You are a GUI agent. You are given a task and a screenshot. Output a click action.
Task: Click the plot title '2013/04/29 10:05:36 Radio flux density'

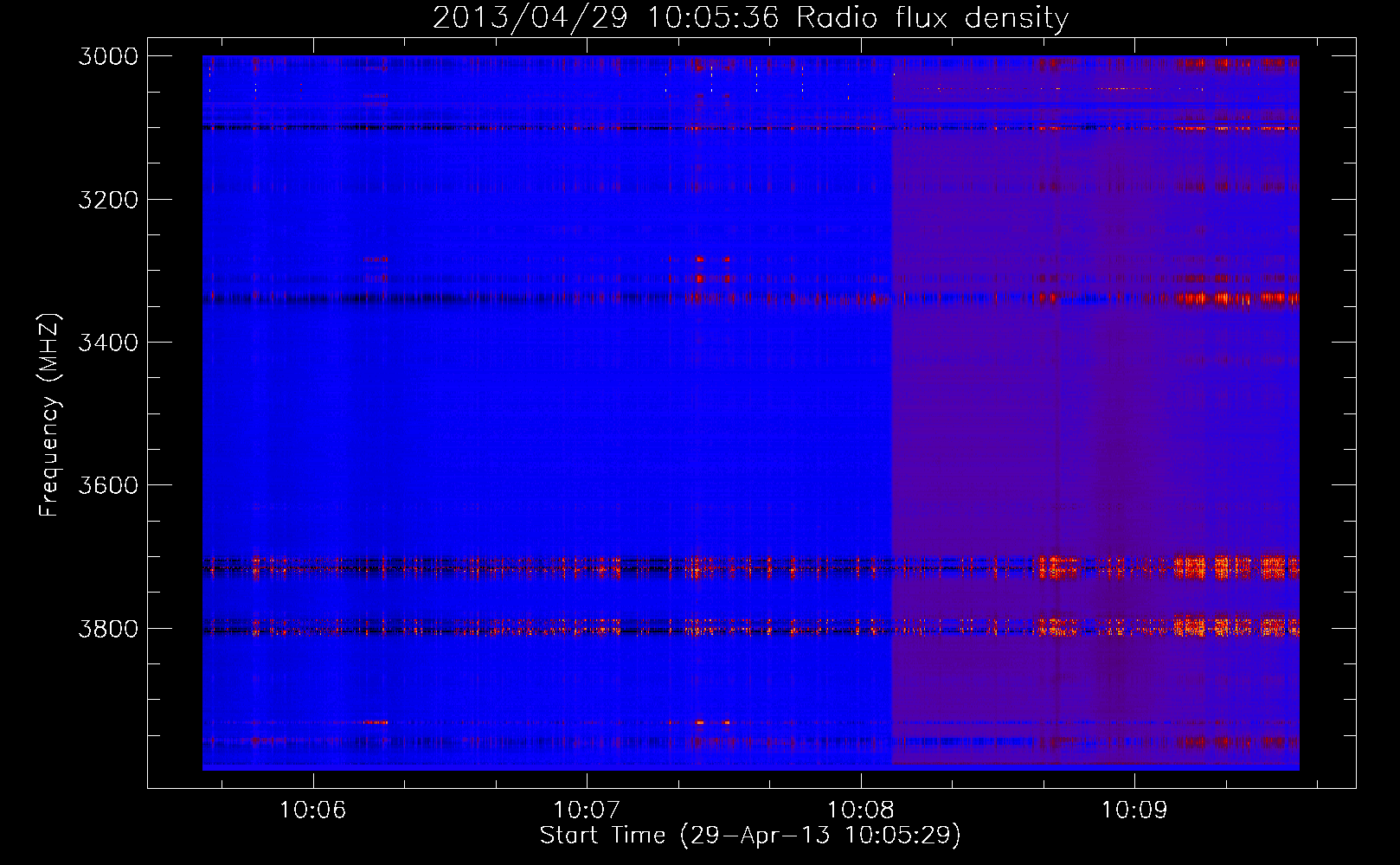click(750, 18)
